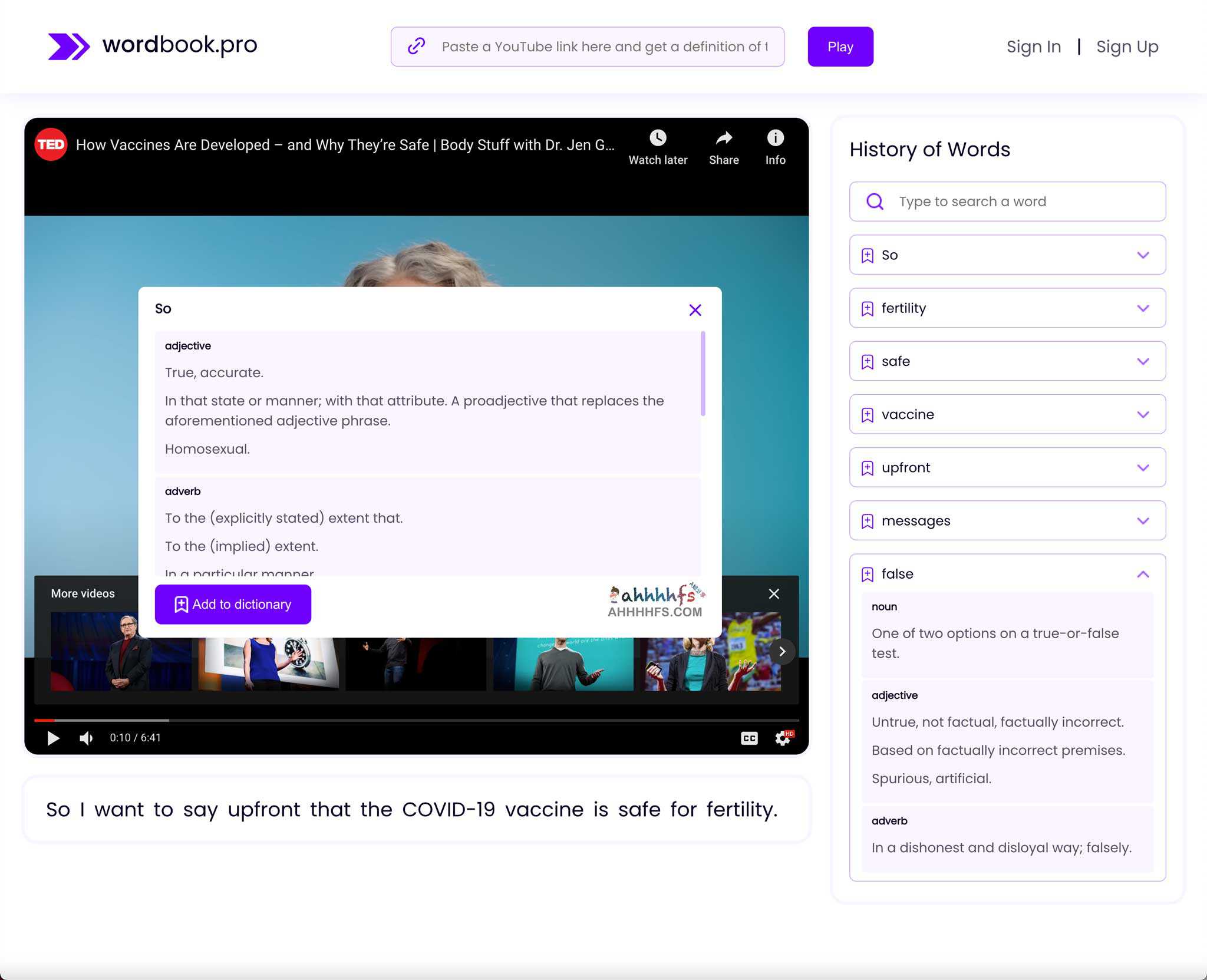Click the Add to dictionary button
Viewport: 1207px width, 980px height.
(x=233, y=604)
